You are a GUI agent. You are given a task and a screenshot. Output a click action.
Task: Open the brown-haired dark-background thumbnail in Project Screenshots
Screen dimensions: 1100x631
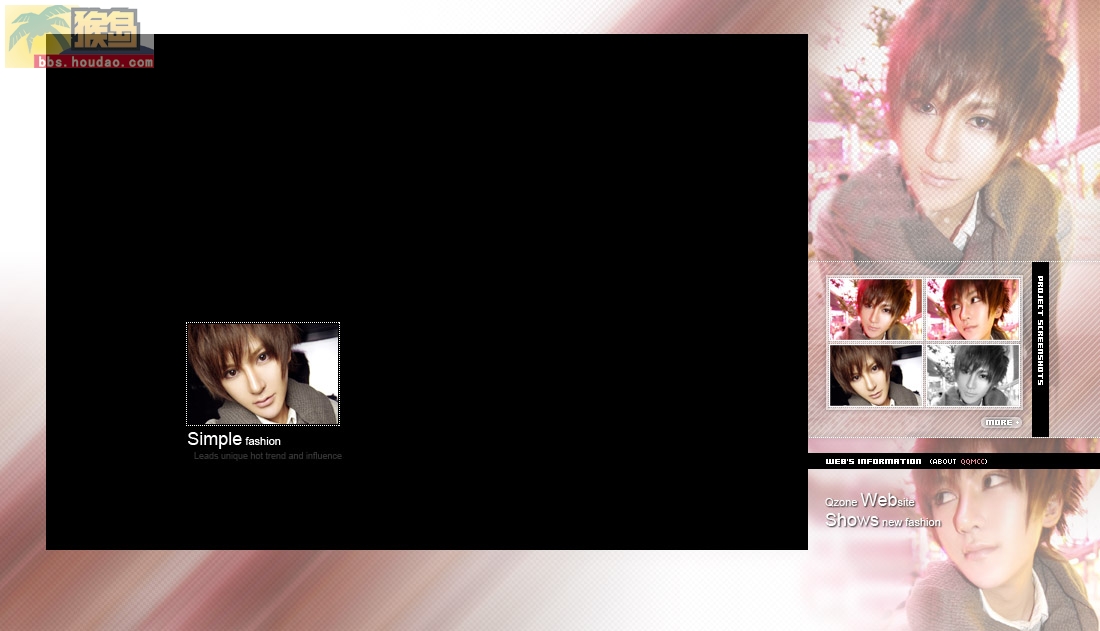point(876,376)
